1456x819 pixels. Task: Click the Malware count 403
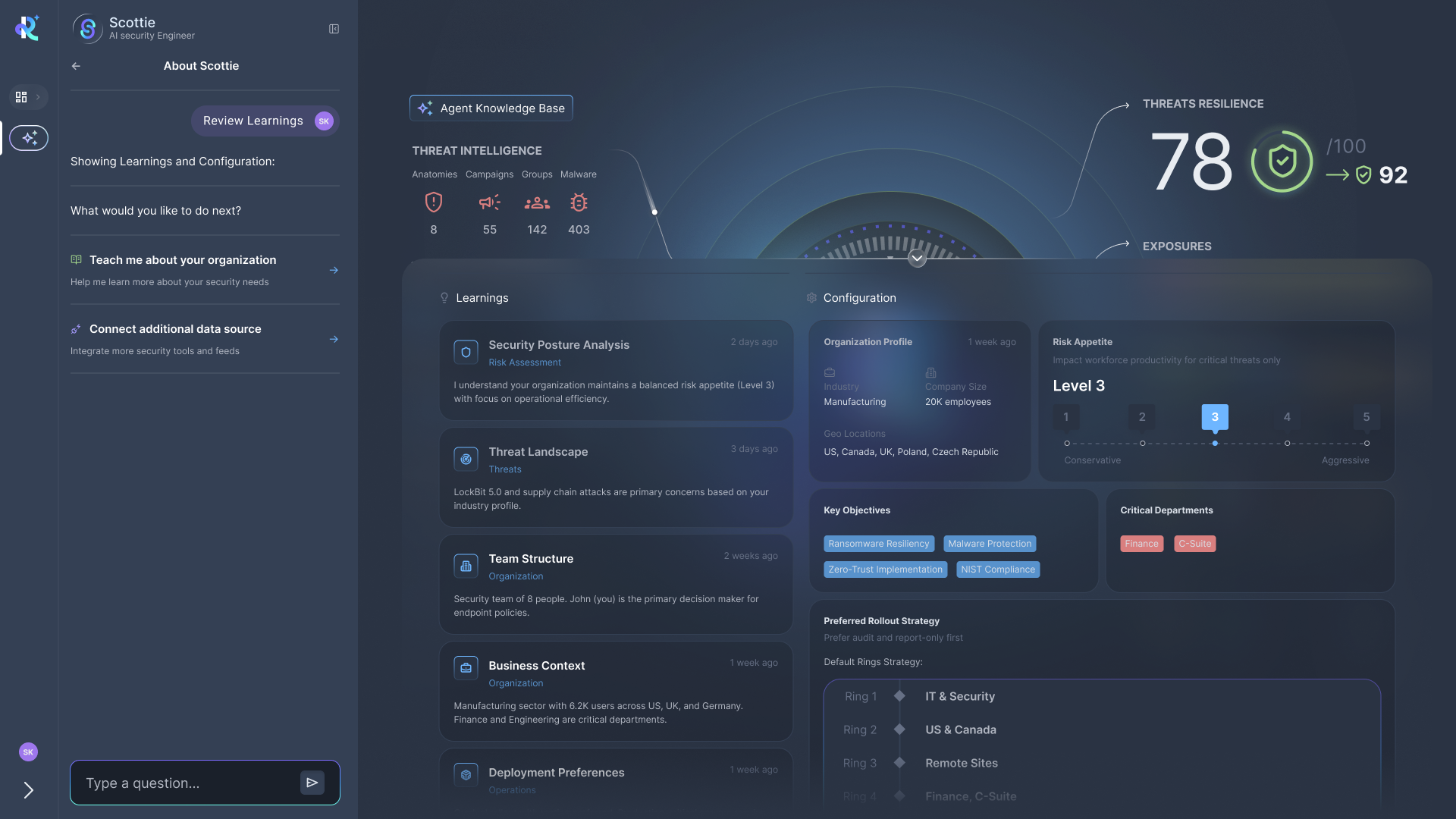tap(579, 230)
